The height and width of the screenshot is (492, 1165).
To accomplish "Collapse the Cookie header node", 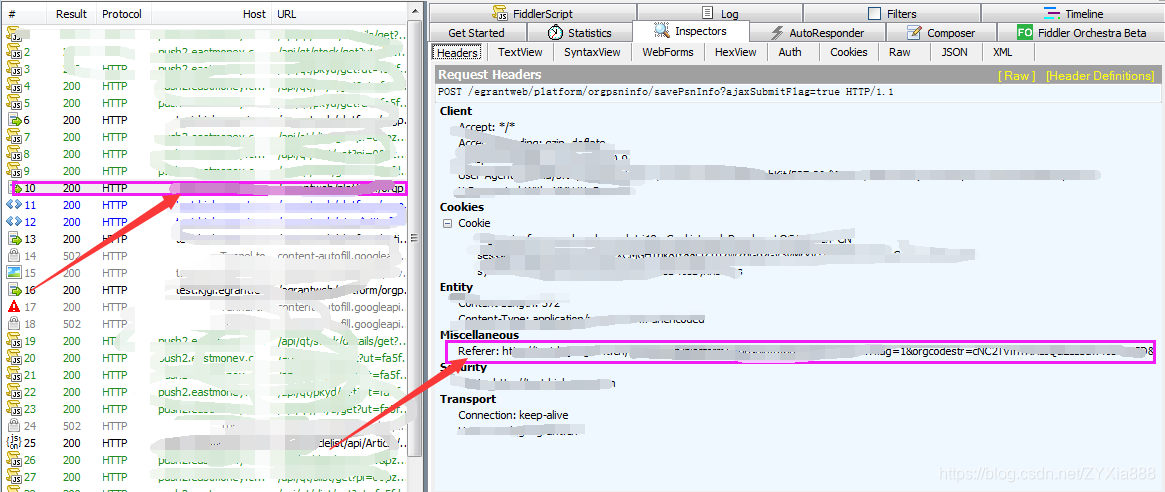I will tap(447, 224).
